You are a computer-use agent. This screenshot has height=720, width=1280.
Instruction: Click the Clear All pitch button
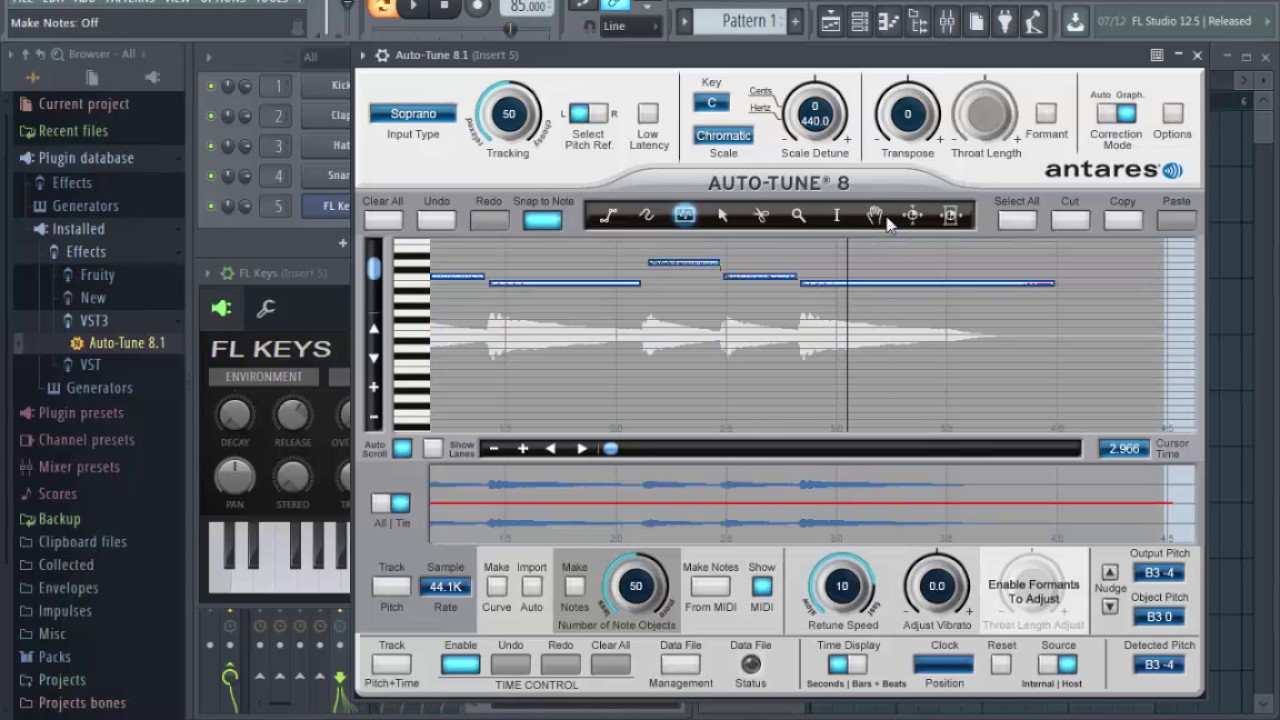(x=383, y=220)
